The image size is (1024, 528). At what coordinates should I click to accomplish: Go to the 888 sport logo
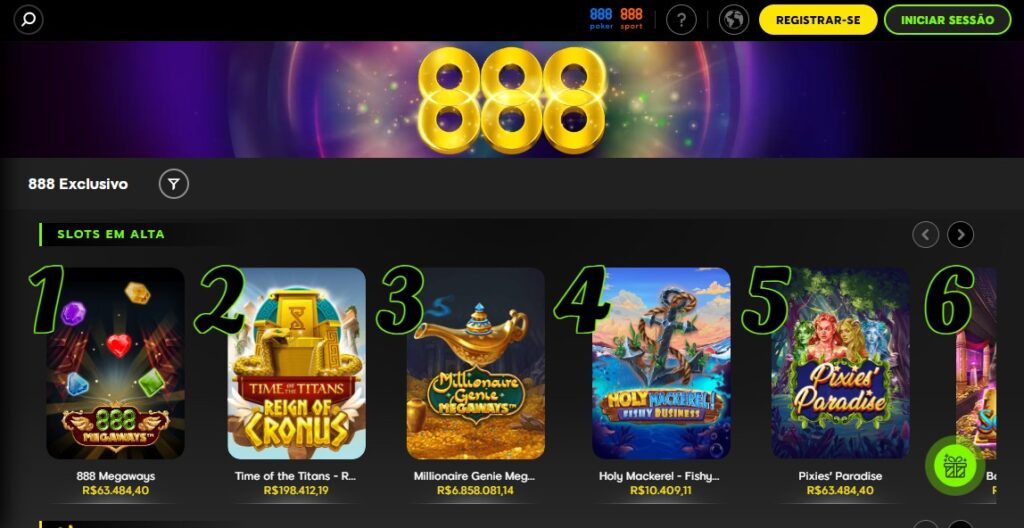632,19
